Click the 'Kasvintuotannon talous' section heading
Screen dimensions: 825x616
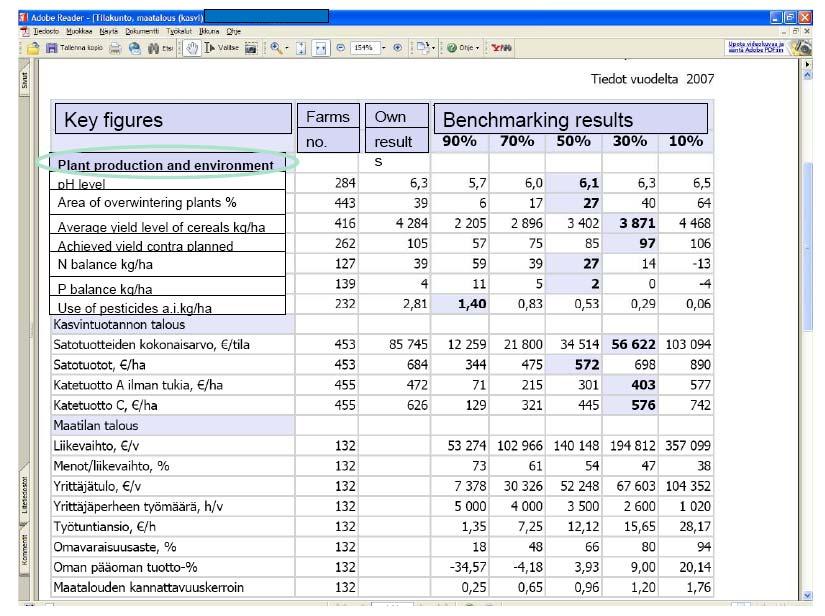[x=119, y=325]
